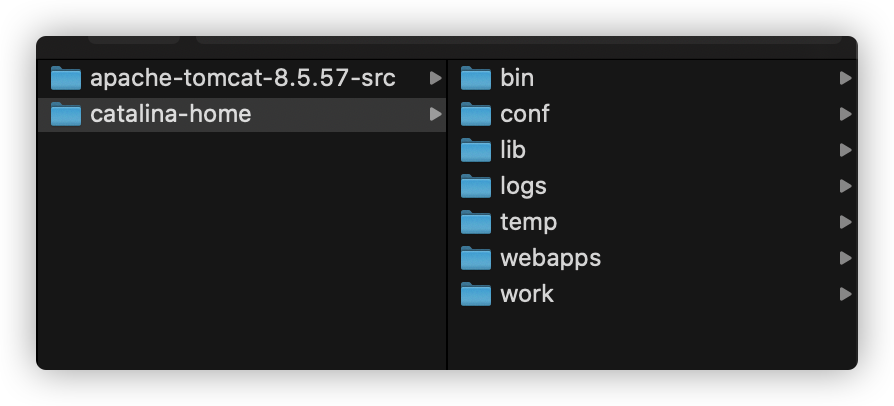
Task: Choose the "work" folder name
Action: coord(527,294)
